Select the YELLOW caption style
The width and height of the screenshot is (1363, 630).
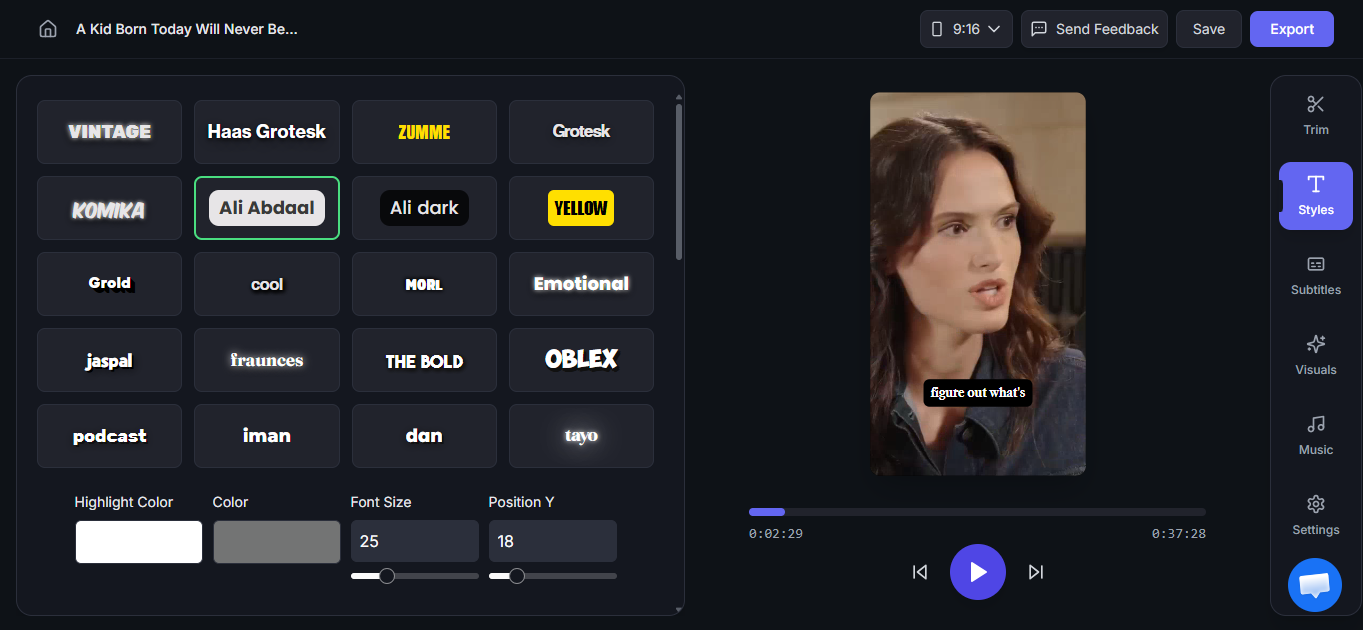[x=581, y=208]
